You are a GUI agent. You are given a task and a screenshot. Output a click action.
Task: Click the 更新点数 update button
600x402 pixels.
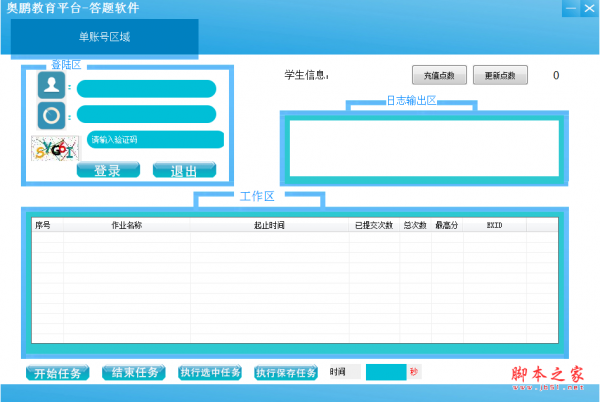500,75
